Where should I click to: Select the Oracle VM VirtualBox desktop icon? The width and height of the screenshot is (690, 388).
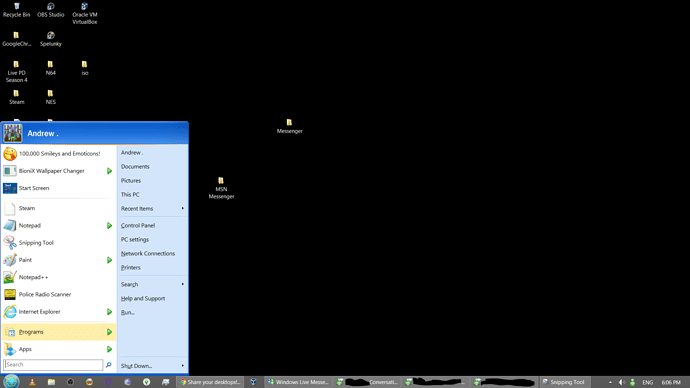tap(84, 13)
